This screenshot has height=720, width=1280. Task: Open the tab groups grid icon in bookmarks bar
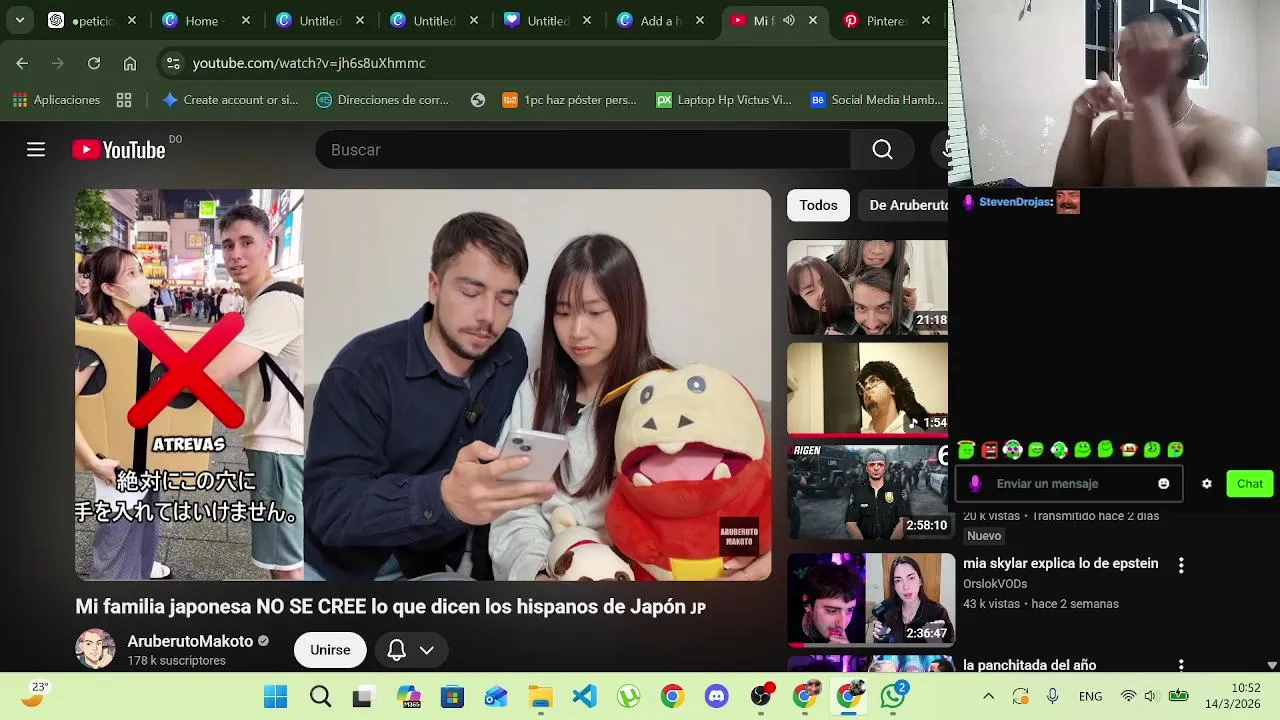click(124, 100)
